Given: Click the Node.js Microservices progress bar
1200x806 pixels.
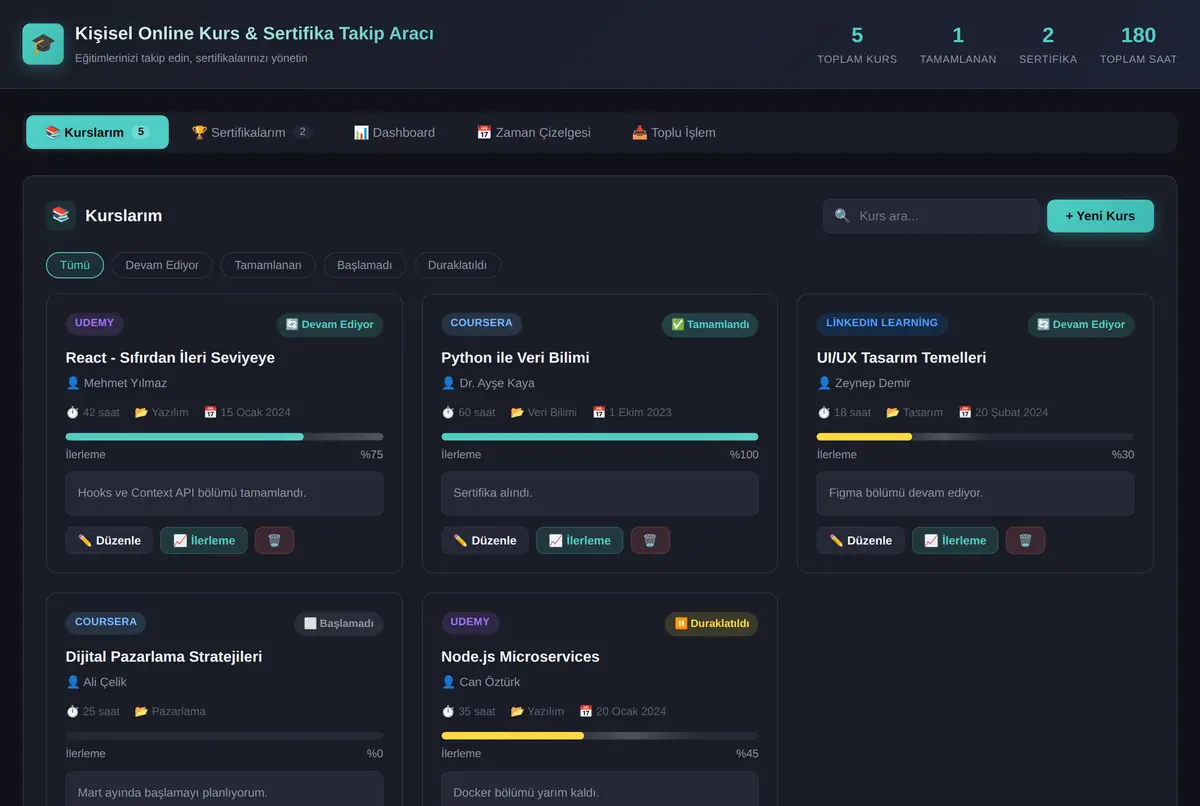Looking at the screenshot, I should (600, 736).
